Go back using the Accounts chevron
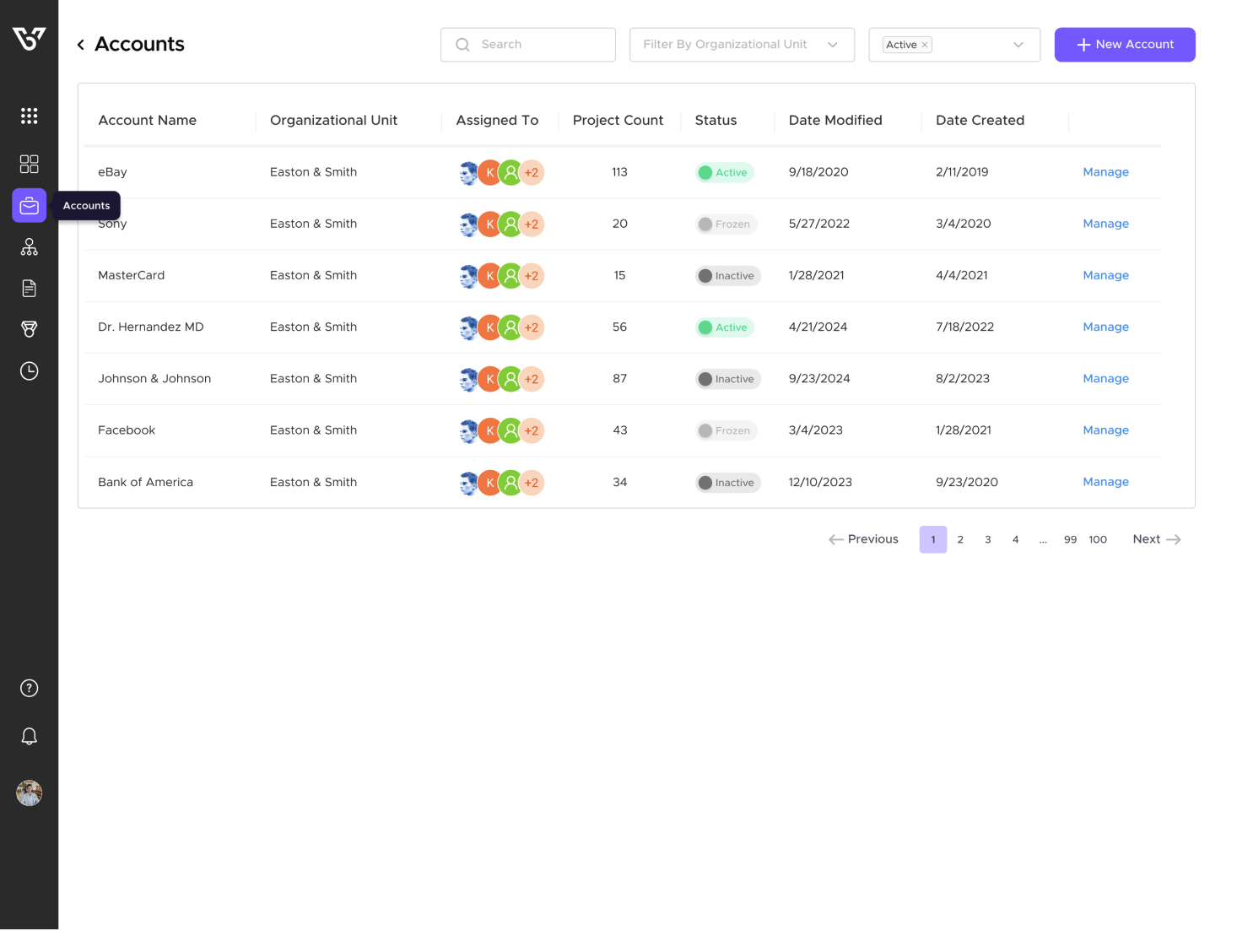The width and height of the screenshot is (1237, 952). coord(81,45)
